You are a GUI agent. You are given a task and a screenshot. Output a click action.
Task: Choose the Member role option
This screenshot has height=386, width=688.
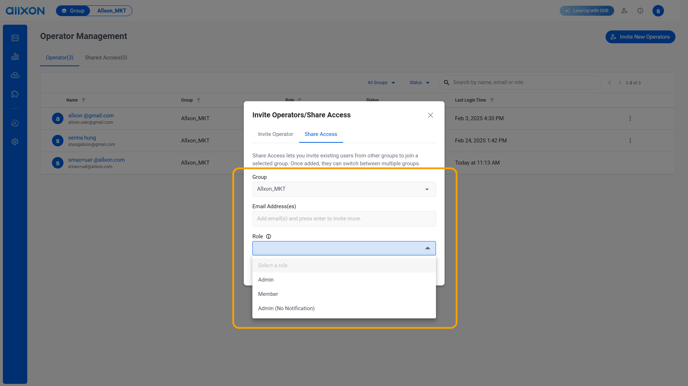(344, 294)
